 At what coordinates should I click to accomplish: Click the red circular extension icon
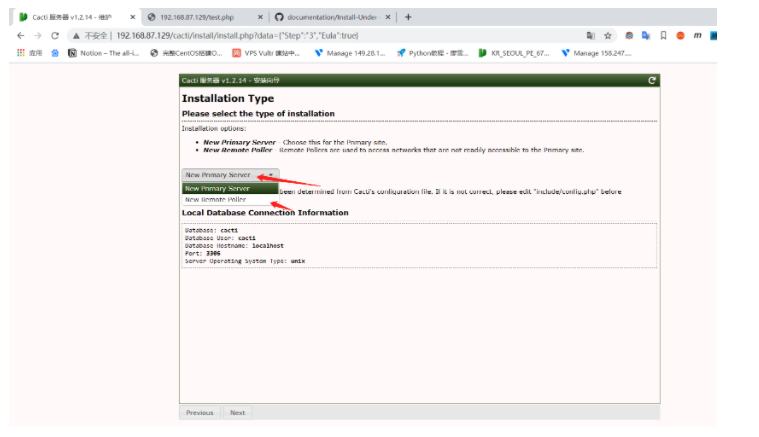[680, 35]
